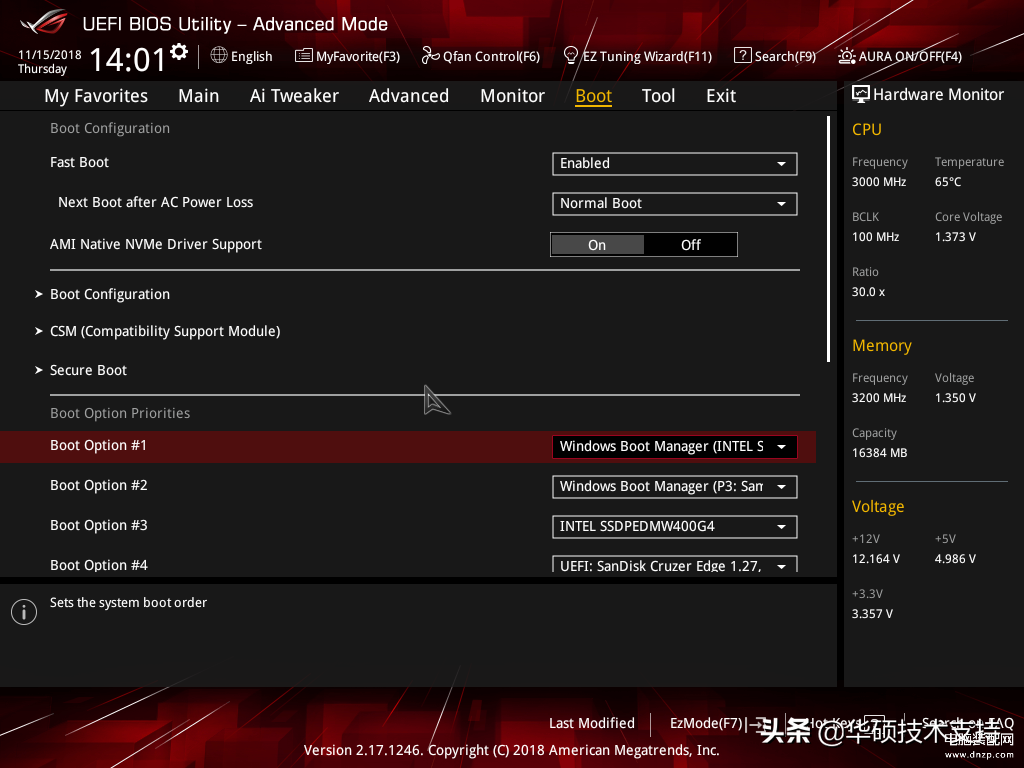Launch EZ Tuning Wizard via bulb icon
The width and height of the screenshot is (1024, 768).
pos(571,56)
